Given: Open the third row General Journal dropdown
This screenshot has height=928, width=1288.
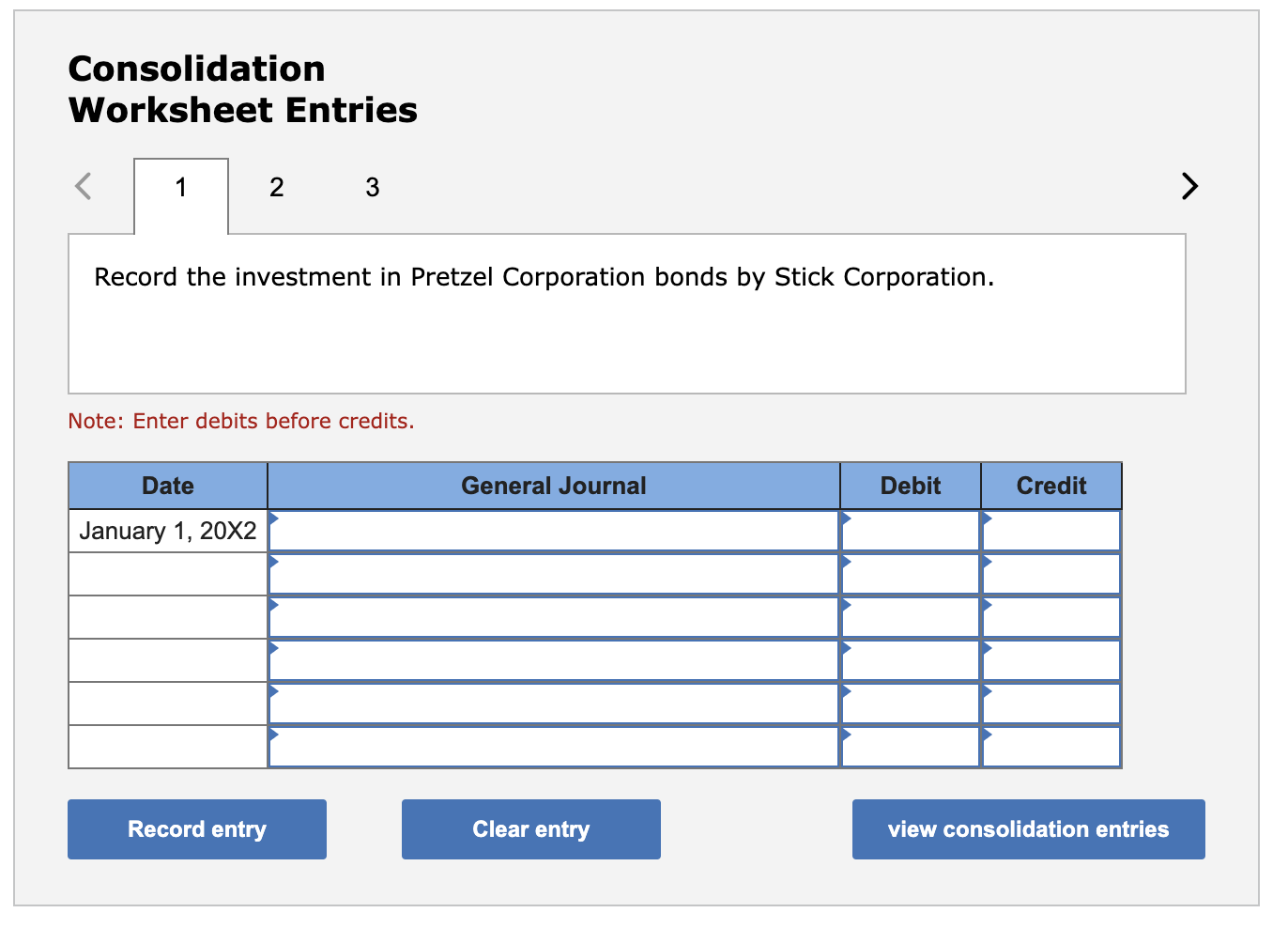Looking at the screenshot, I should [x=554, y=616].
